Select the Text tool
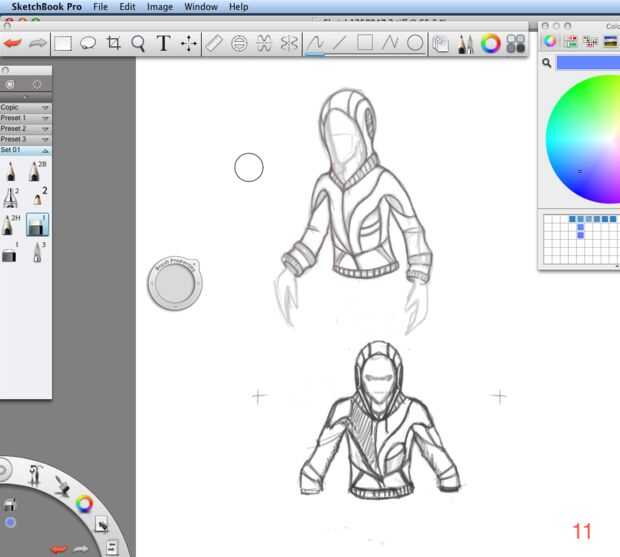Viewport: 620px width, 557px height. click(x=163, y=43)
